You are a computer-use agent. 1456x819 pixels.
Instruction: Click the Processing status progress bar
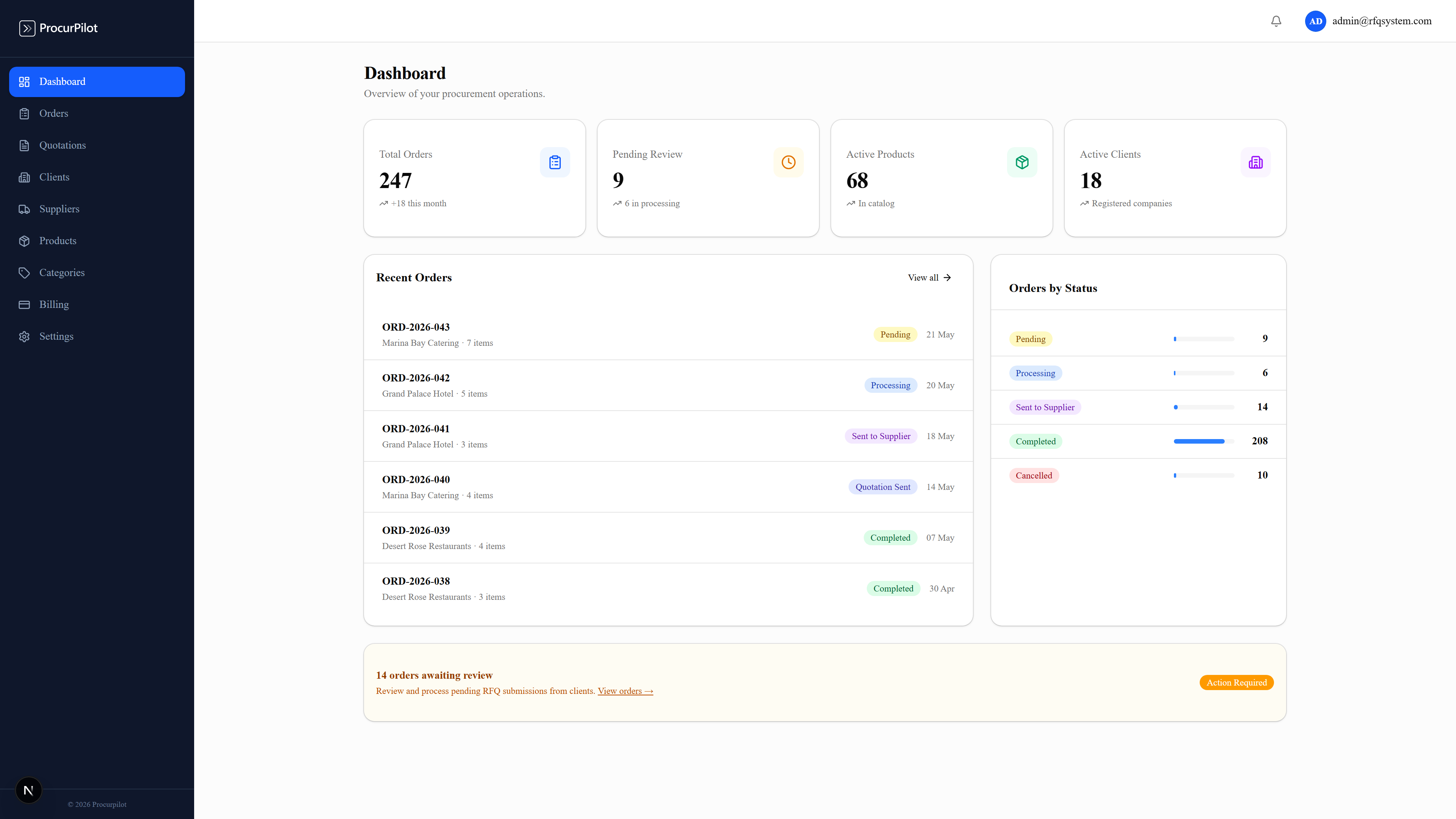(1204, 373)
